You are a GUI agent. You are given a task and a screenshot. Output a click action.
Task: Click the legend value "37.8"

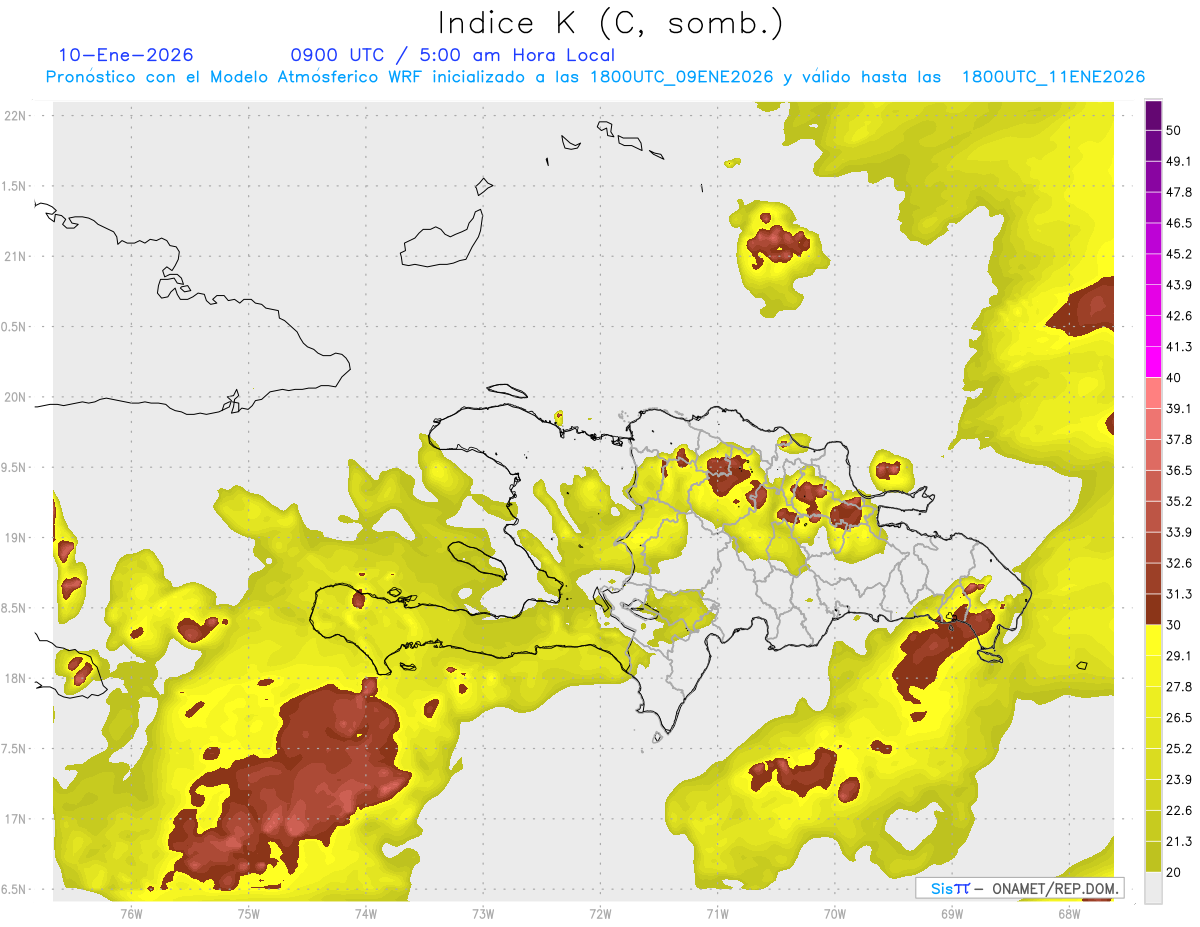pos(1178,440)
